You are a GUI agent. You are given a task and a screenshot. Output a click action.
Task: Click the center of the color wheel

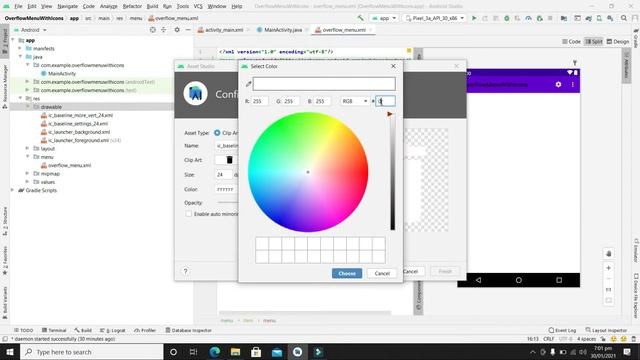(308, 172)
